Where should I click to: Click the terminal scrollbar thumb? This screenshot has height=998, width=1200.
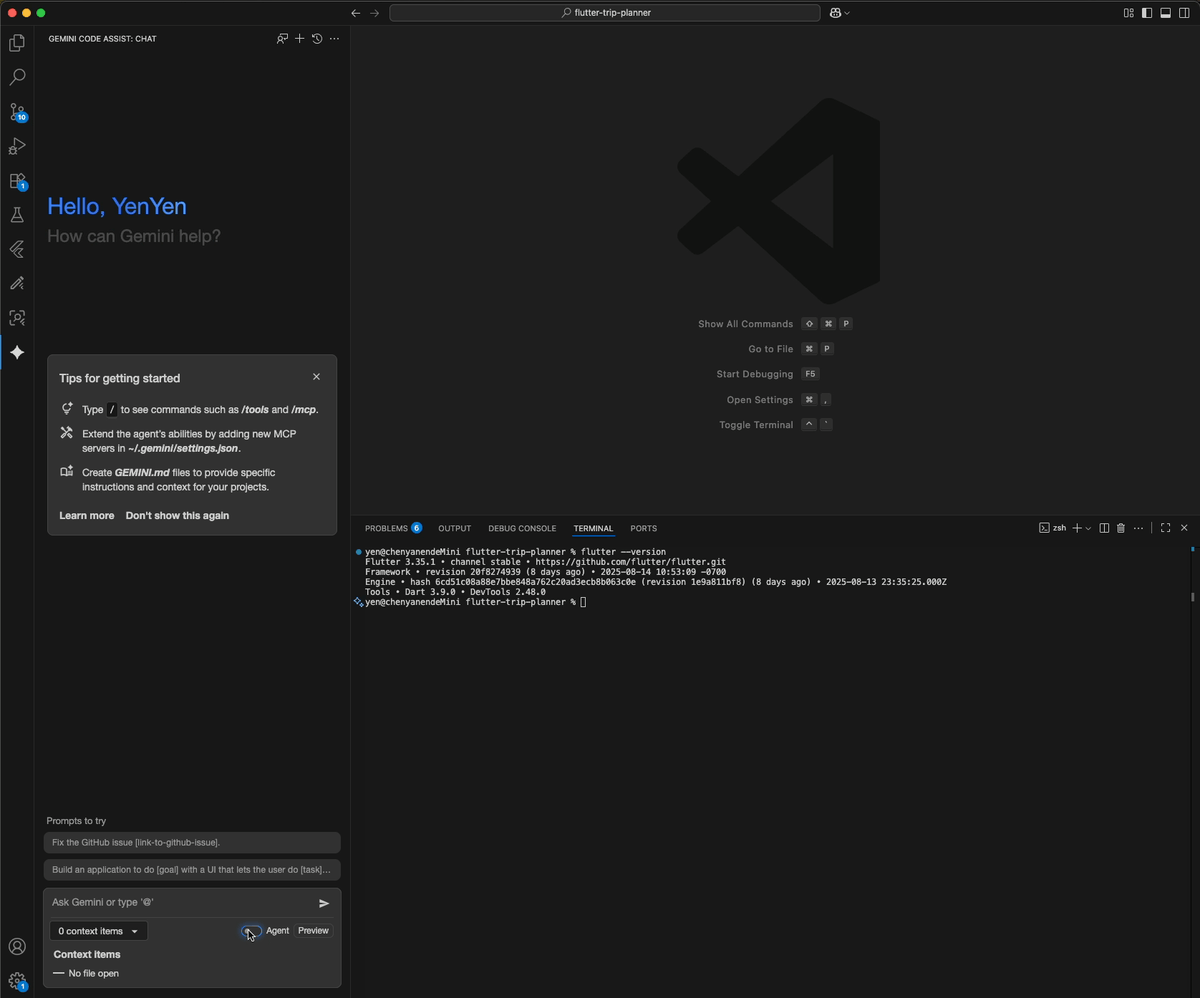pos(1192,596)
